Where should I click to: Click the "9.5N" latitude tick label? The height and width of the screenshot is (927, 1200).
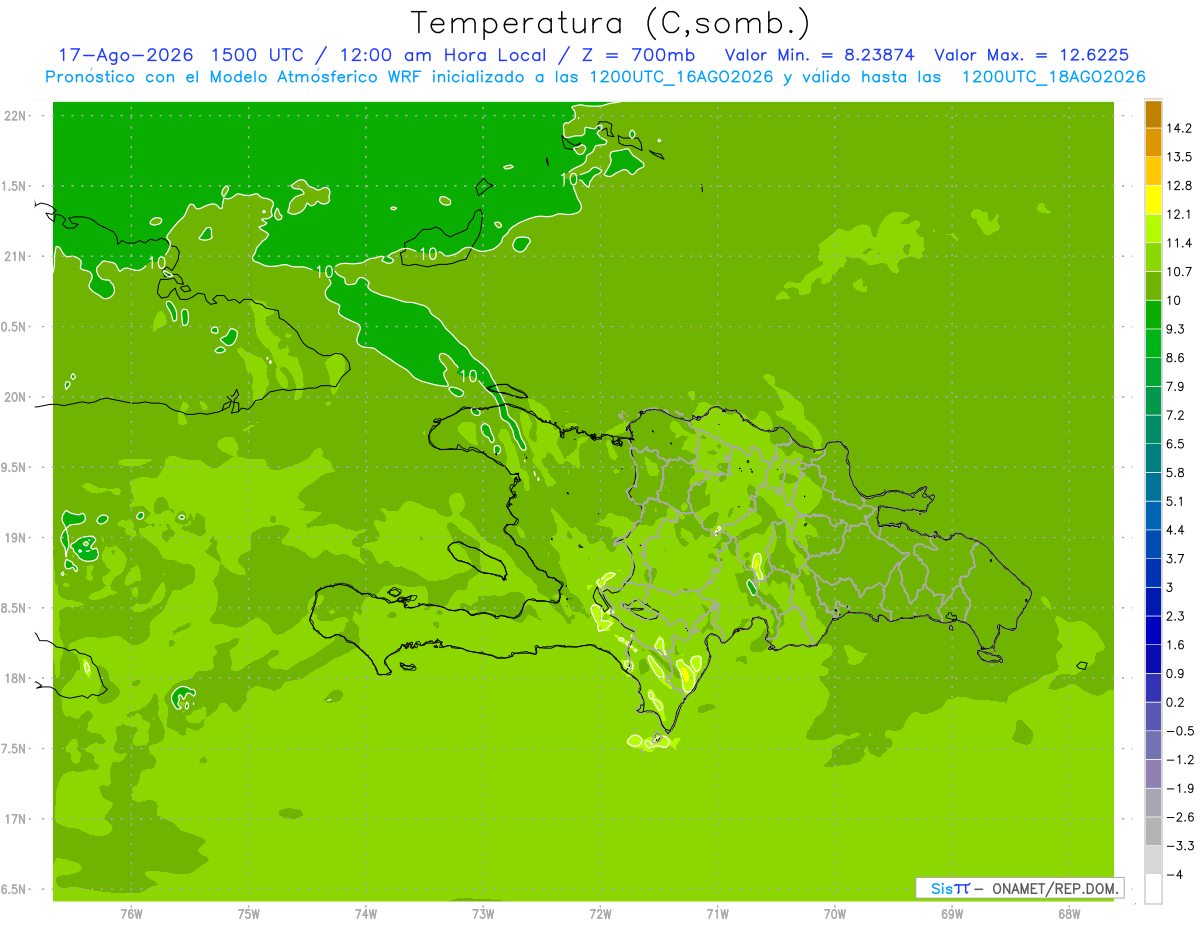pyautogui.click(x=15, y=468)
